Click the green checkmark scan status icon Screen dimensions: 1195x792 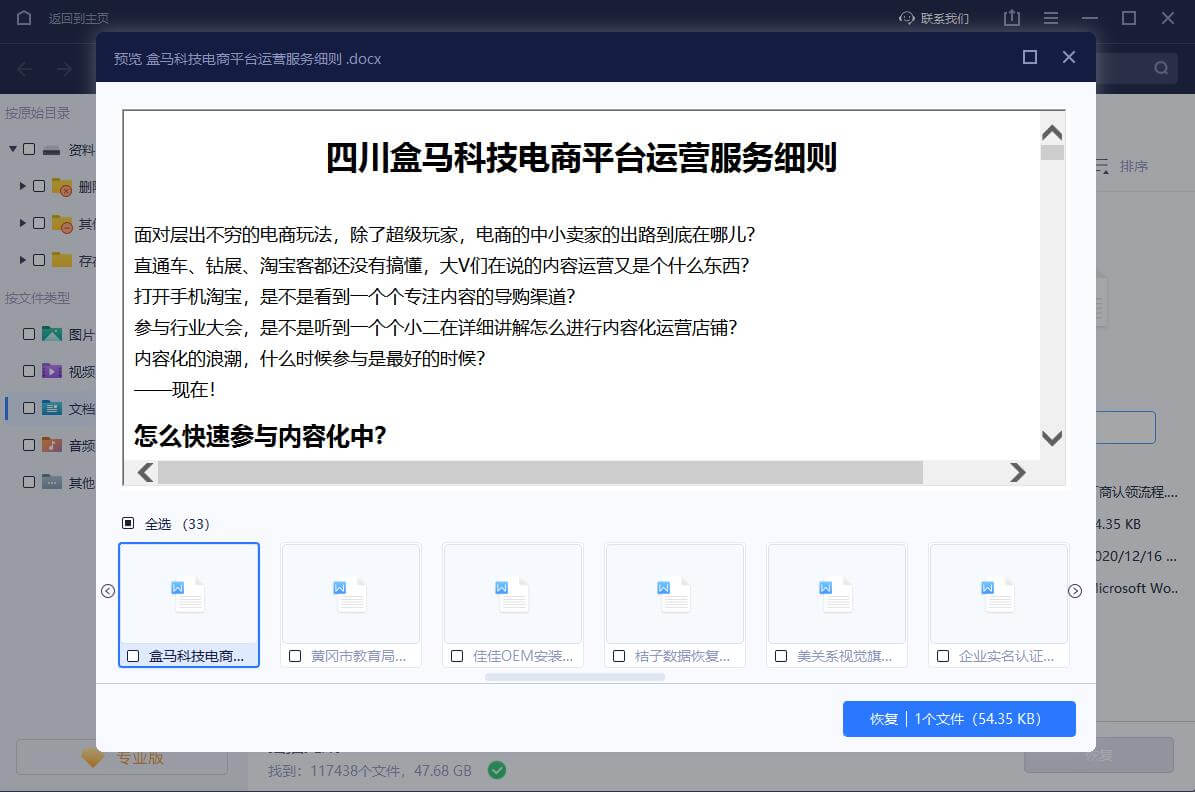[x=497, y=771]
